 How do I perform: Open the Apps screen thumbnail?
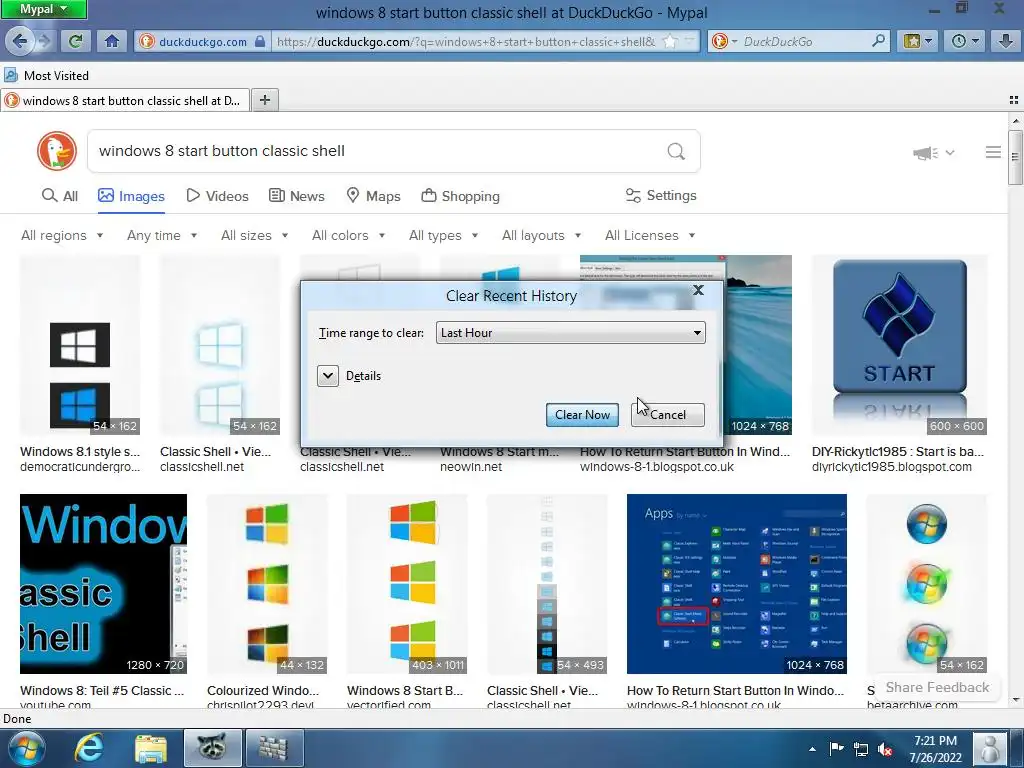pyautogui.click(x=737, y=584)
